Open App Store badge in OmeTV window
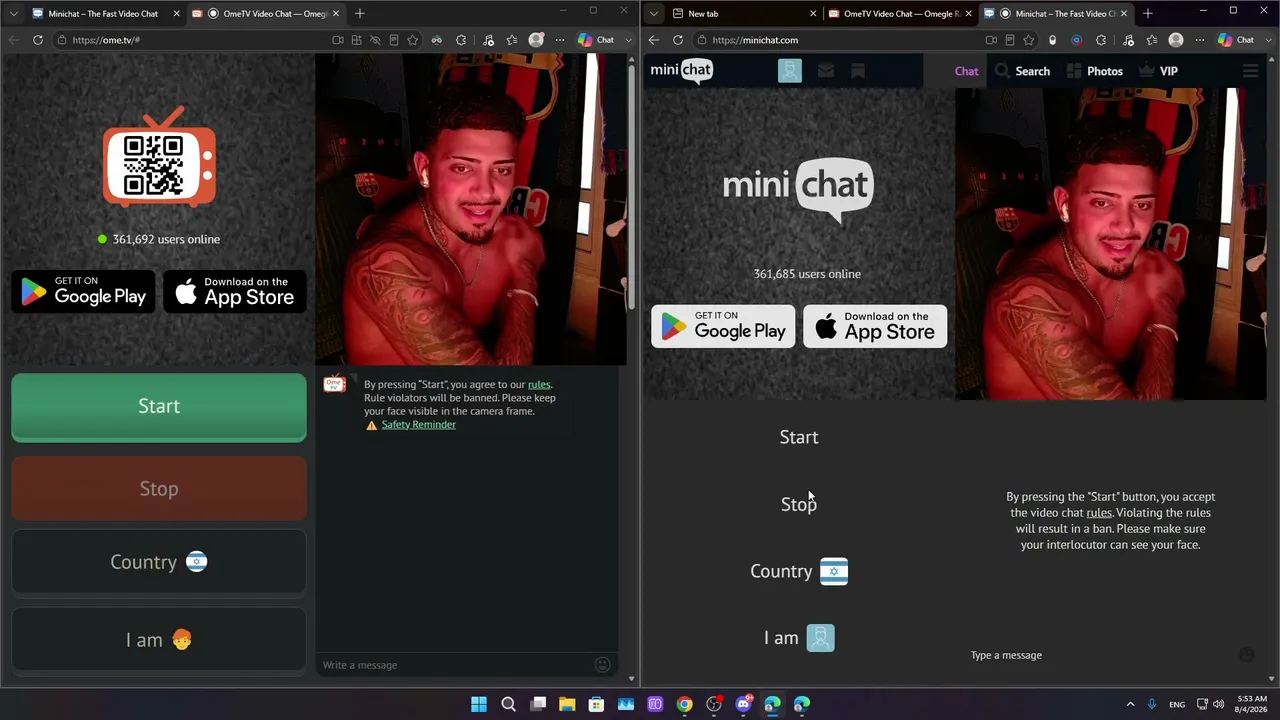 [x=235, y=291]
